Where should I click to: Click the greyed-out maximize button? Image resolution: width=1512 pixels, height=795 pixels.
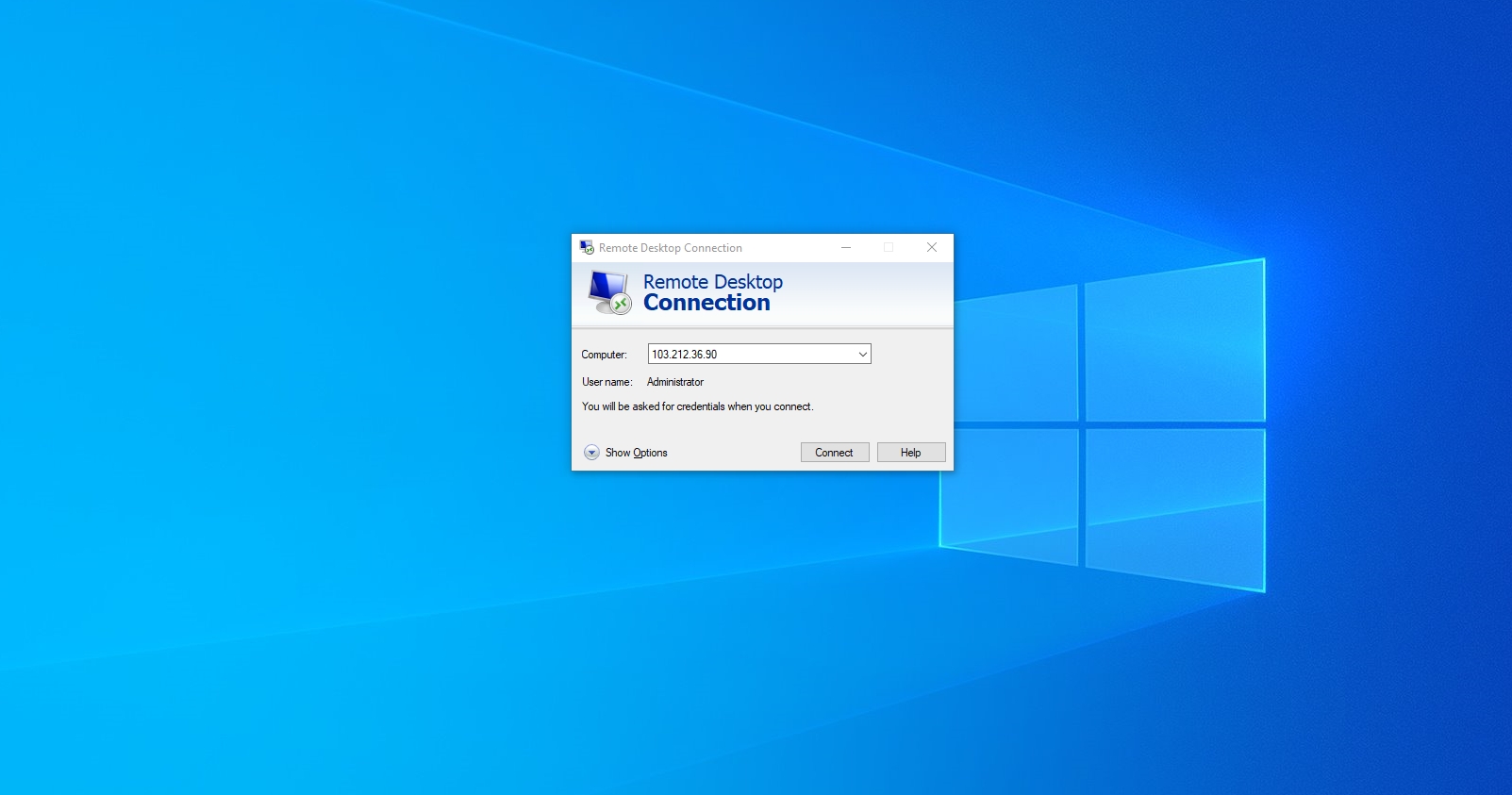click(x=889, y=248)
